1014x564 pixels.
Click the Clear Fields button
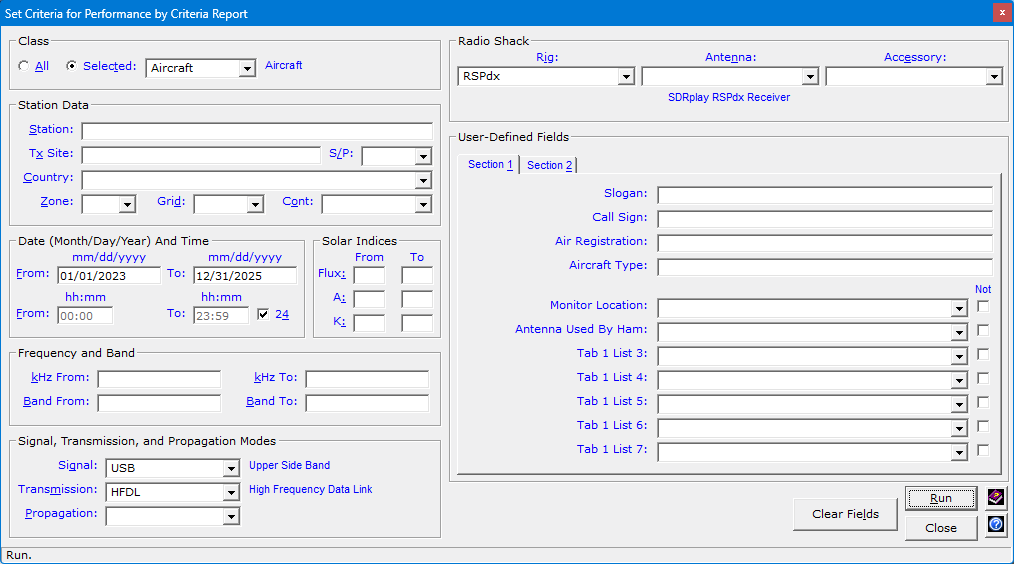[845, 514]
